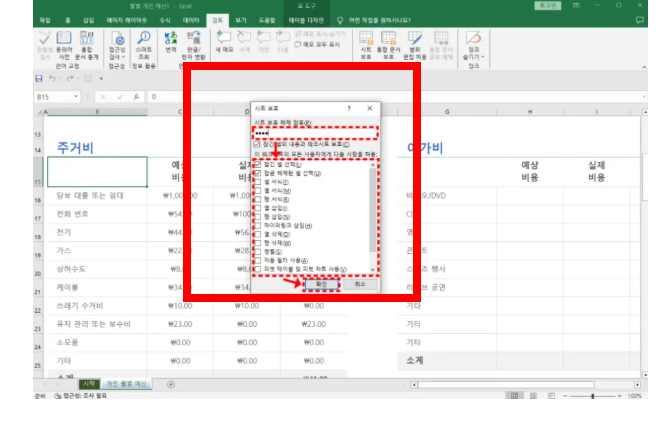This screenshot has width=666, height=445.
Task: Switch to Page Break Preview icon
Action: click(551, 396)
